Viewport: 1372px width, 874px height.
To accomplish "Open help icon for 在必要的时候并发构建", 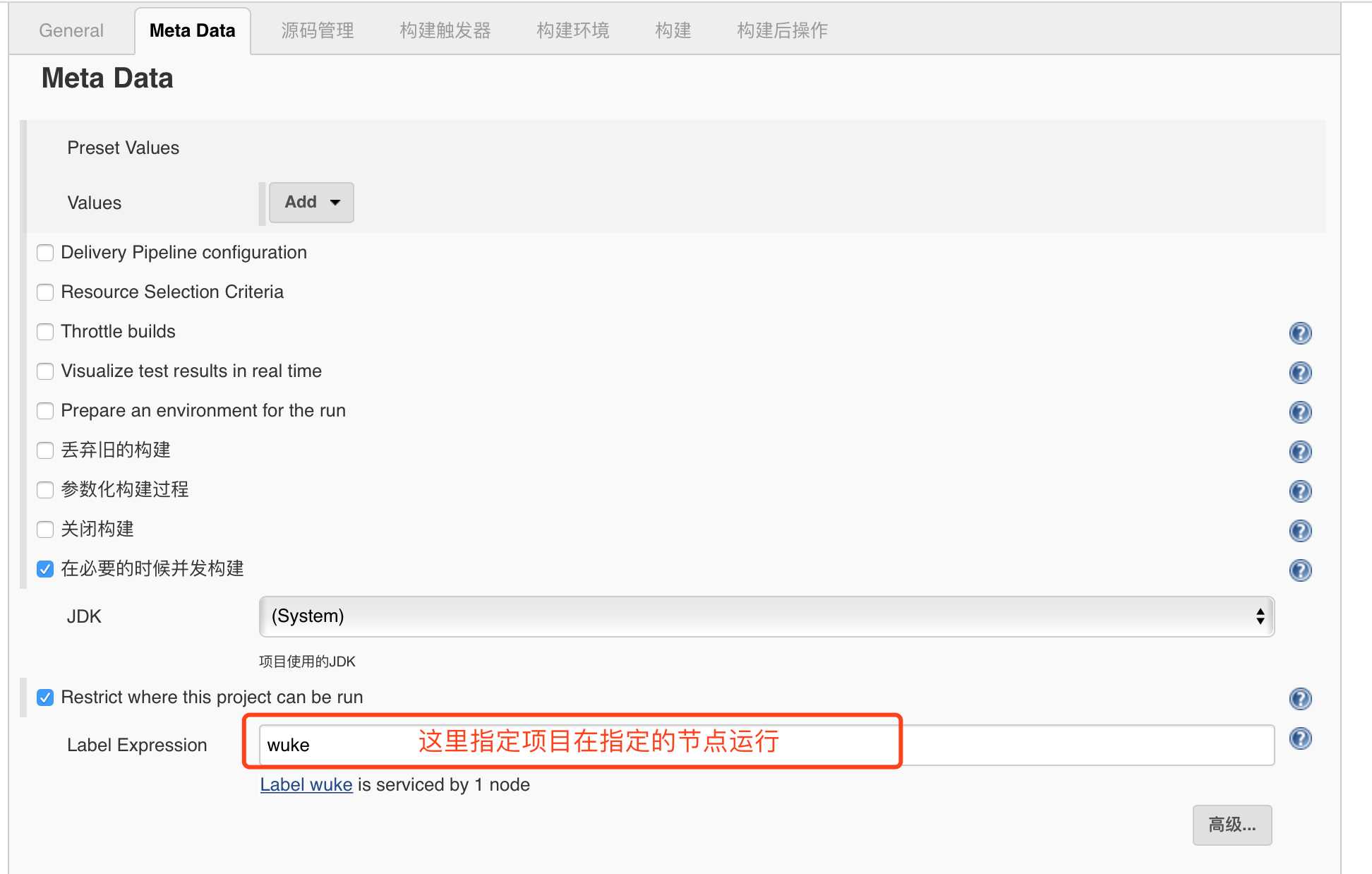I will (x=1300, y=570).
